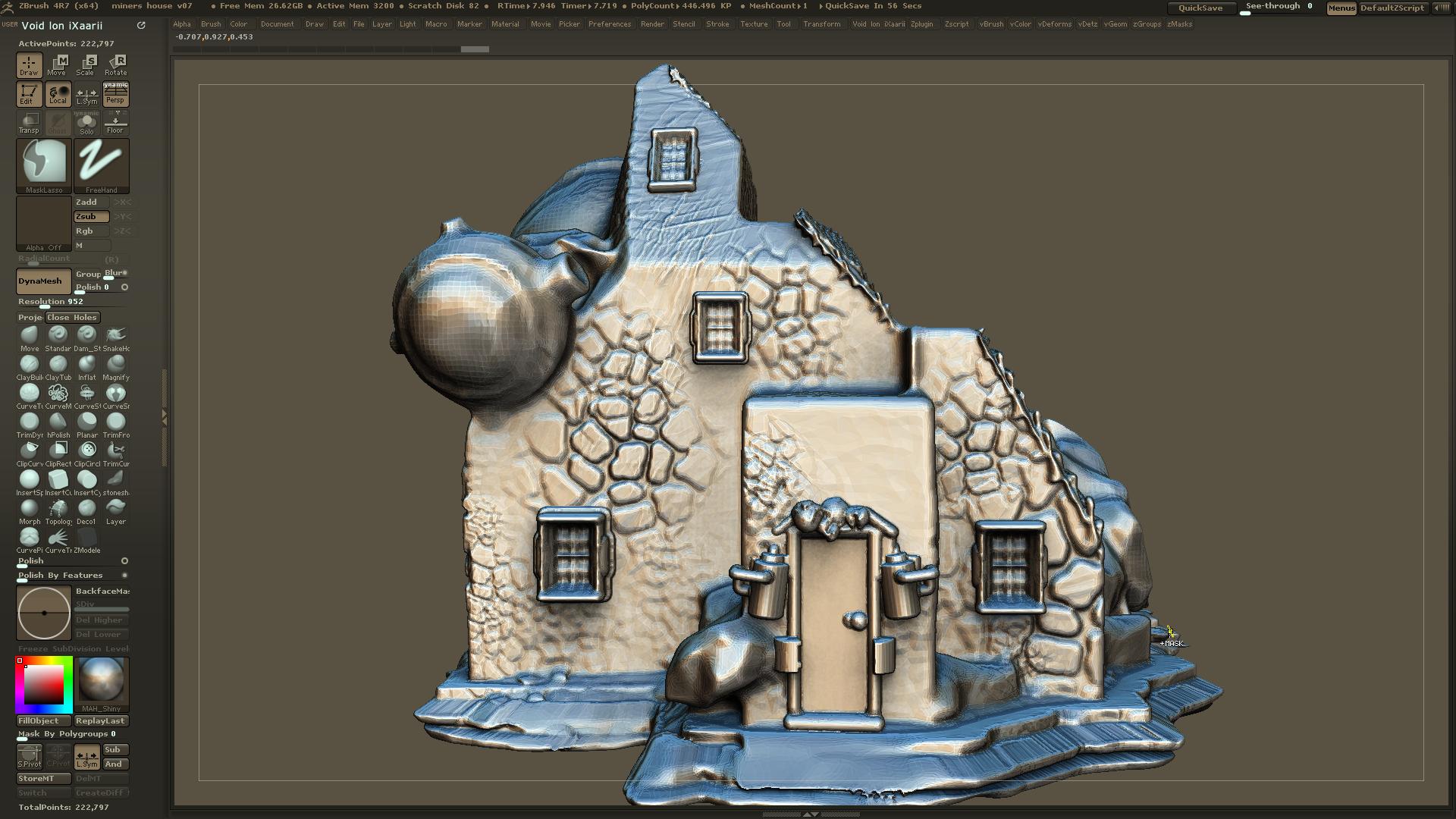The image size is (1456, 819).
Task: Open the Zplugin menu
Action: [x=922, y=24]
